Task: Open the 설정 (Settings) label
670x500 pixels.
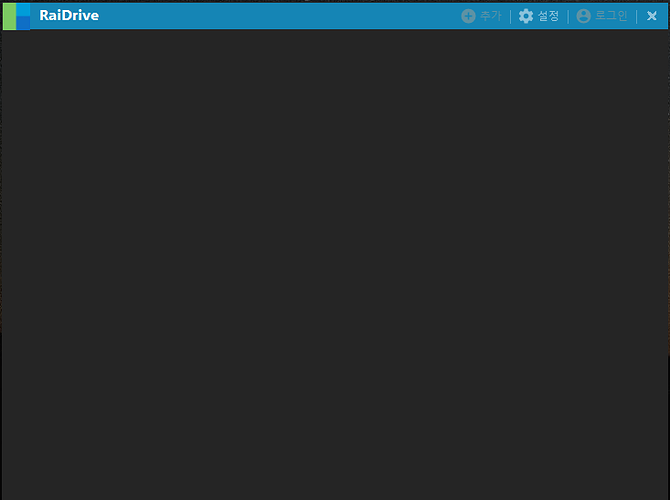Action: pos(548,16)
